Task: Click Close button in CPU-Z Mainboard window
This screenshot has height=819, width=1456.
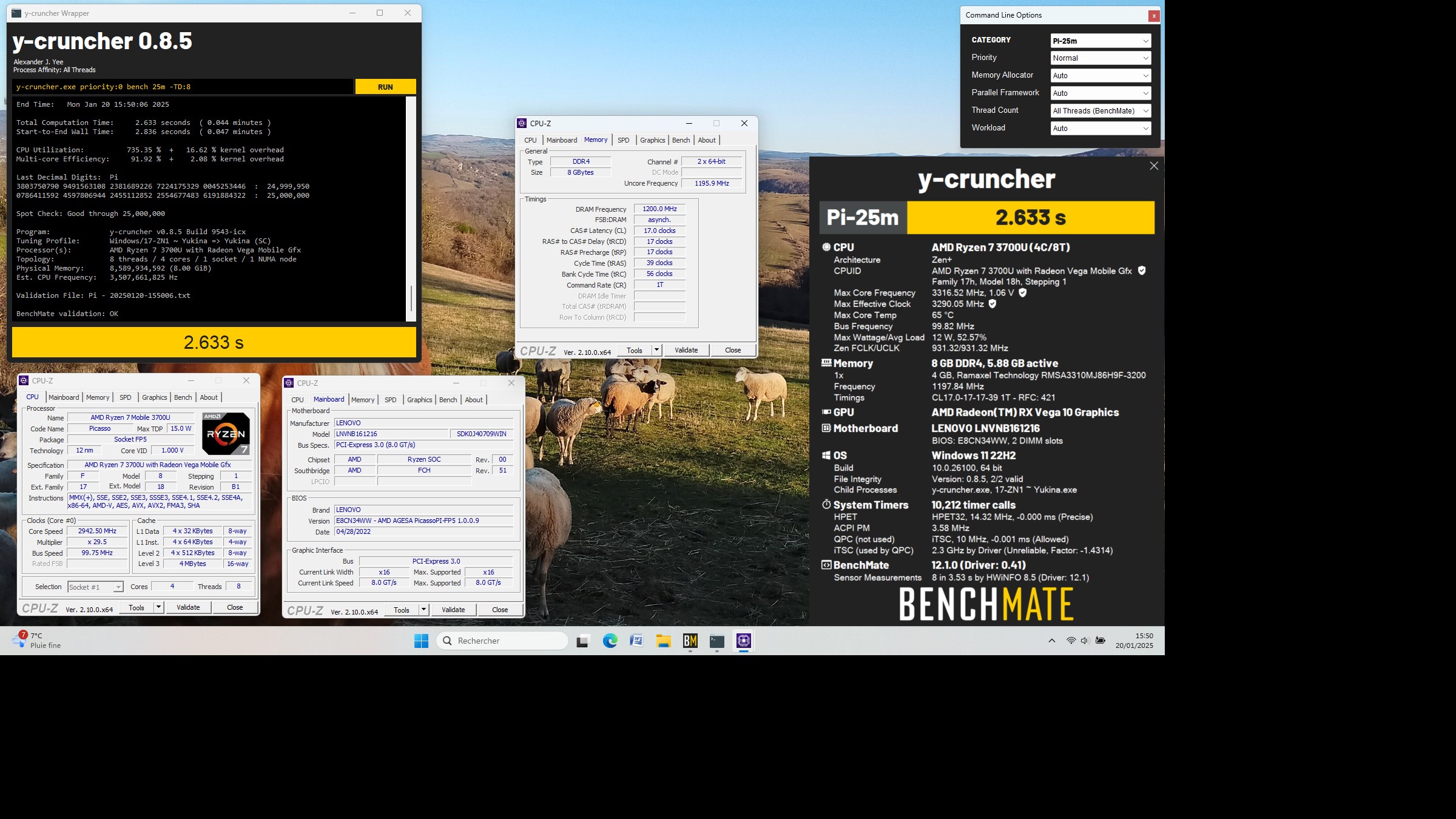Action: point(500,610)
